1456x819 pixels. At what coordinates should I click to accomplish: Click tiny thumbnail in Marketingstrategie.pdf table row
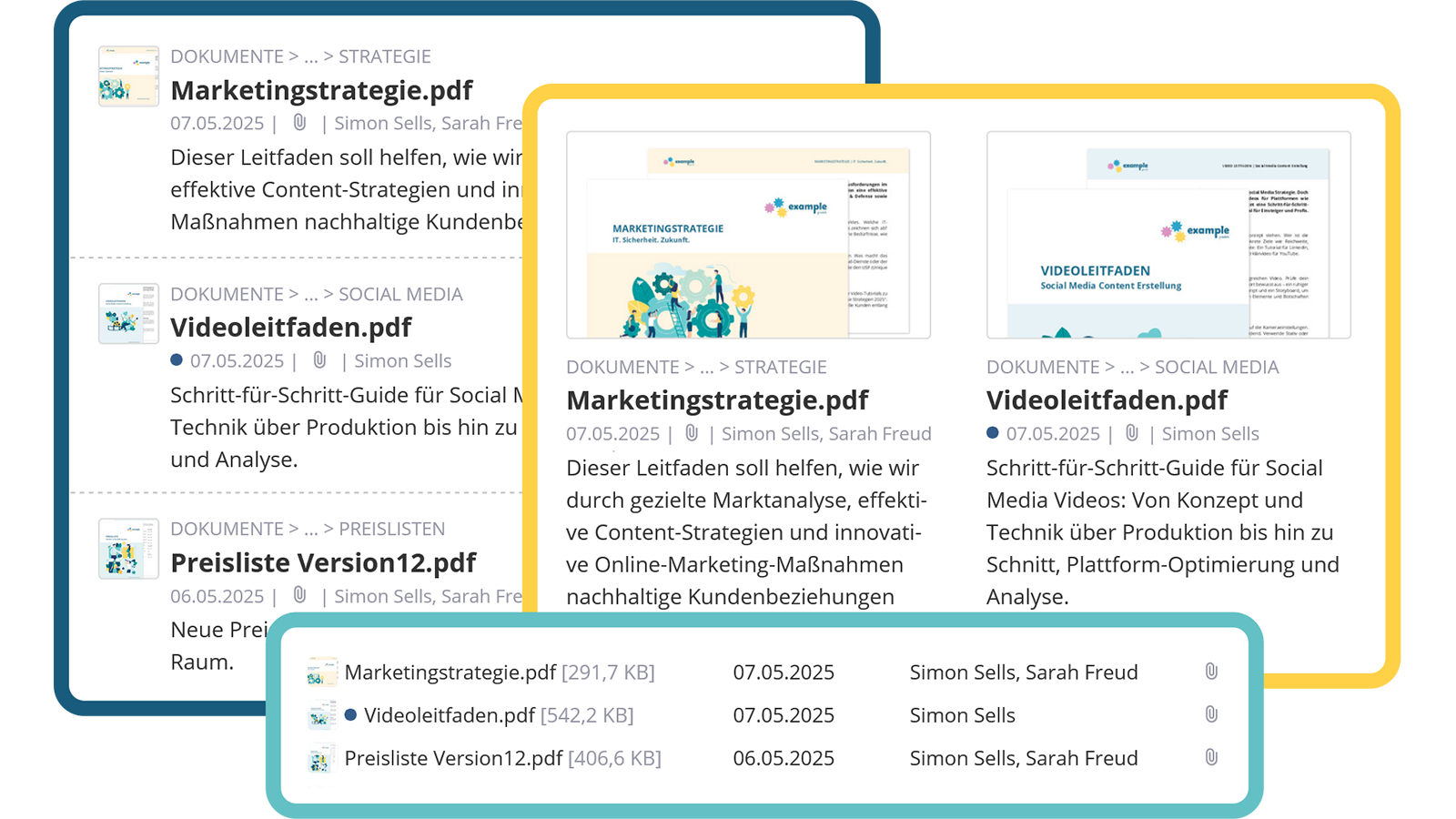tap(321, 672)
